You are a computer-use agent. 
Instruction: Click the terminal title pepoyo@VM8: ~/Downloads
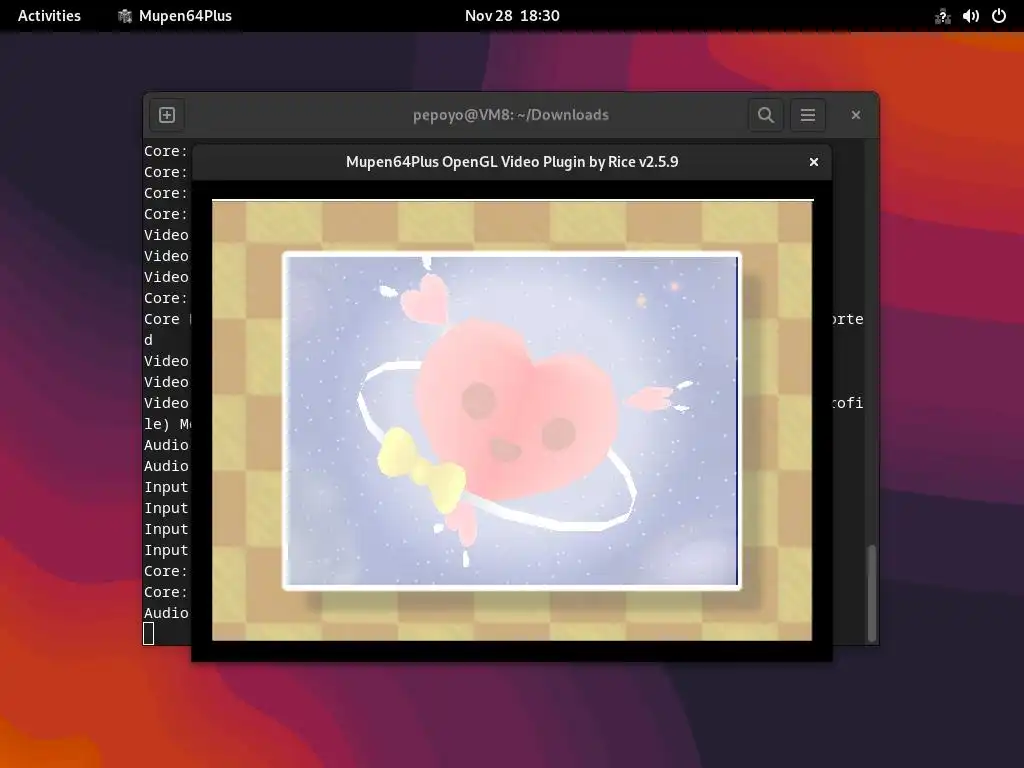[511, 115]
